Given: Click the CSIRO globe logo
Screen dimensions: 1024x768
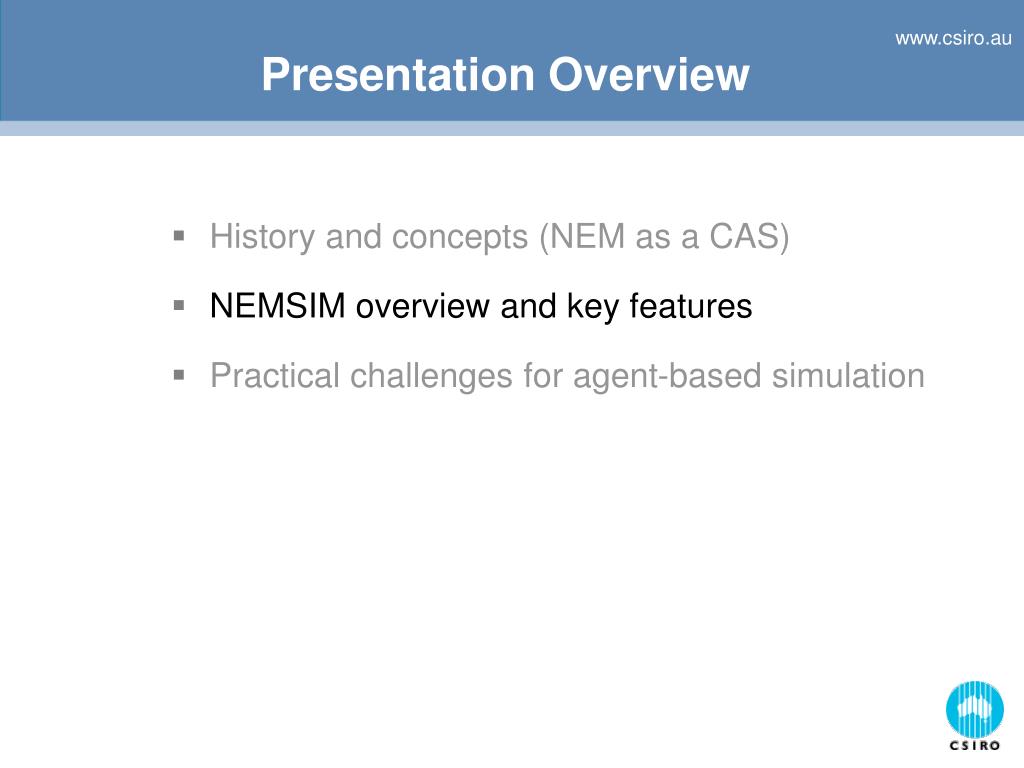Looking at the screenshot, I should coord(974,710).
